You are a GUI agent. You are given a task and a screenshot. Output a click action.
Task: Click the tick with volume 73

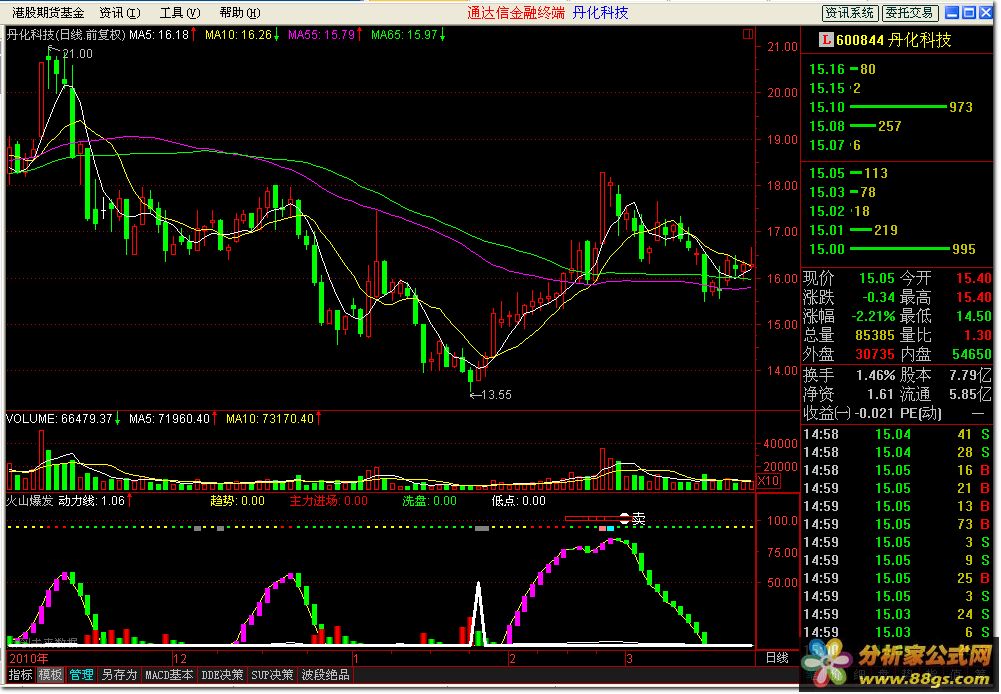point(896,524)
